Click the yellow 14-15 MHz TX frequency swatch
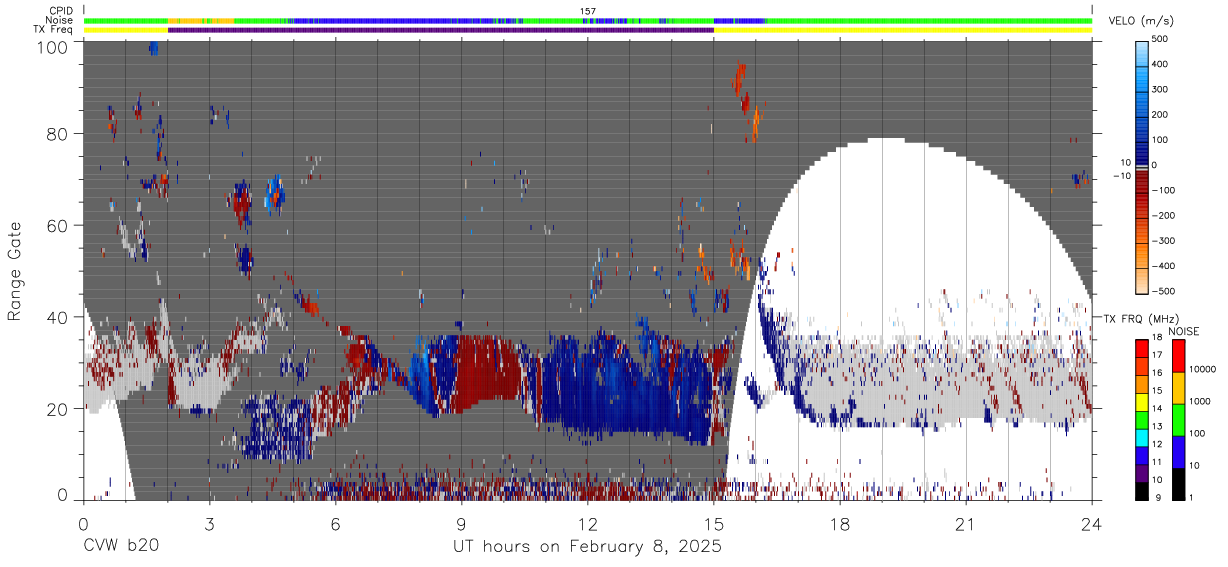The width and height of the screenshot is (1228, 567). pos(1142,401)
